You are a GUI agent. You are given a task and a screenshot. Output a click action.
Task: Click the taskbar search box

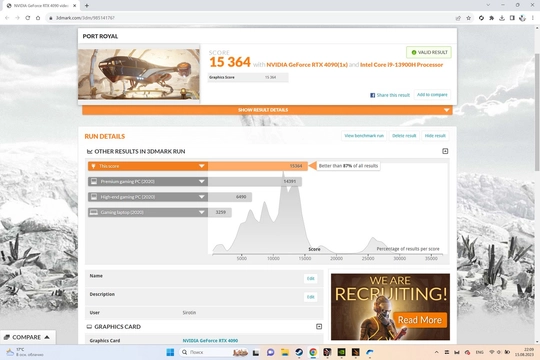(x=213, y=352)
